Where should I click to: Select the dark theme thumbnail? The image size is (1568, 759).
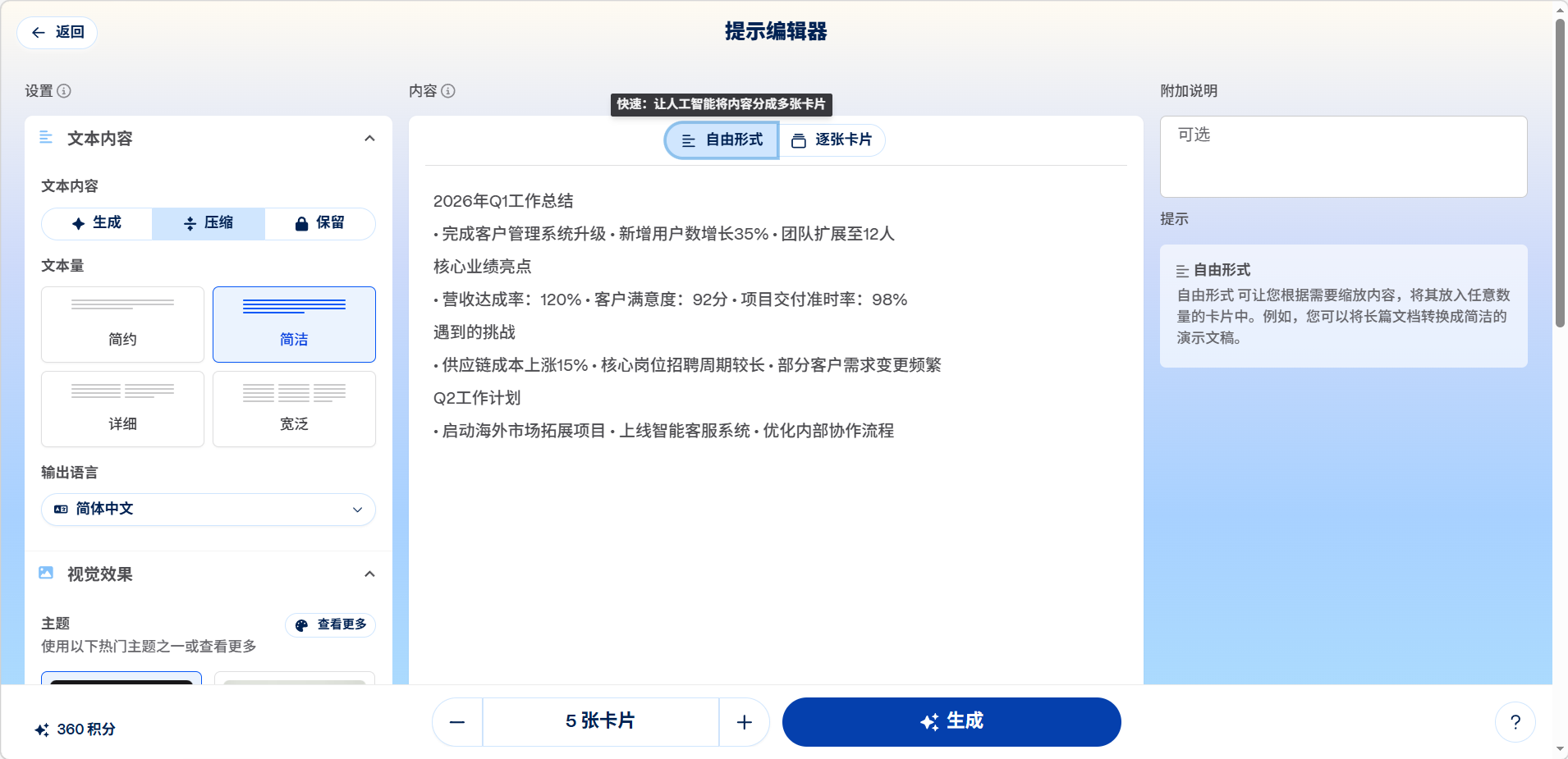pyautogui.click(x=121, y=679)
